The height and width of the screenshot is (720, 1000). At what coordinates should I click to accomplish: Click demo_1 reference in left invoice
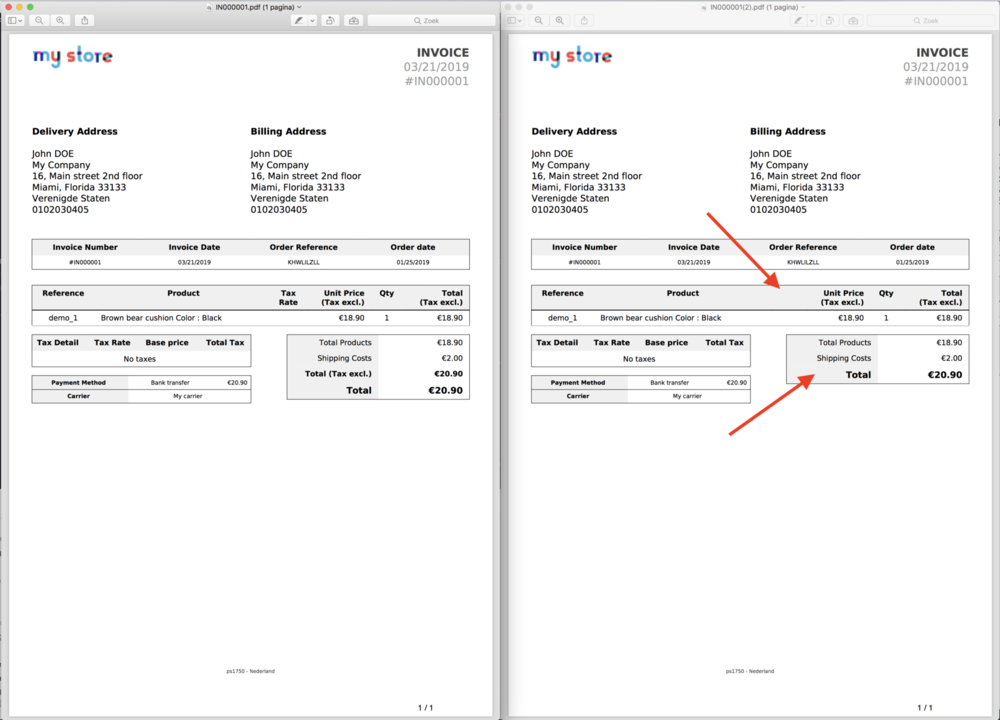point(63,318)
